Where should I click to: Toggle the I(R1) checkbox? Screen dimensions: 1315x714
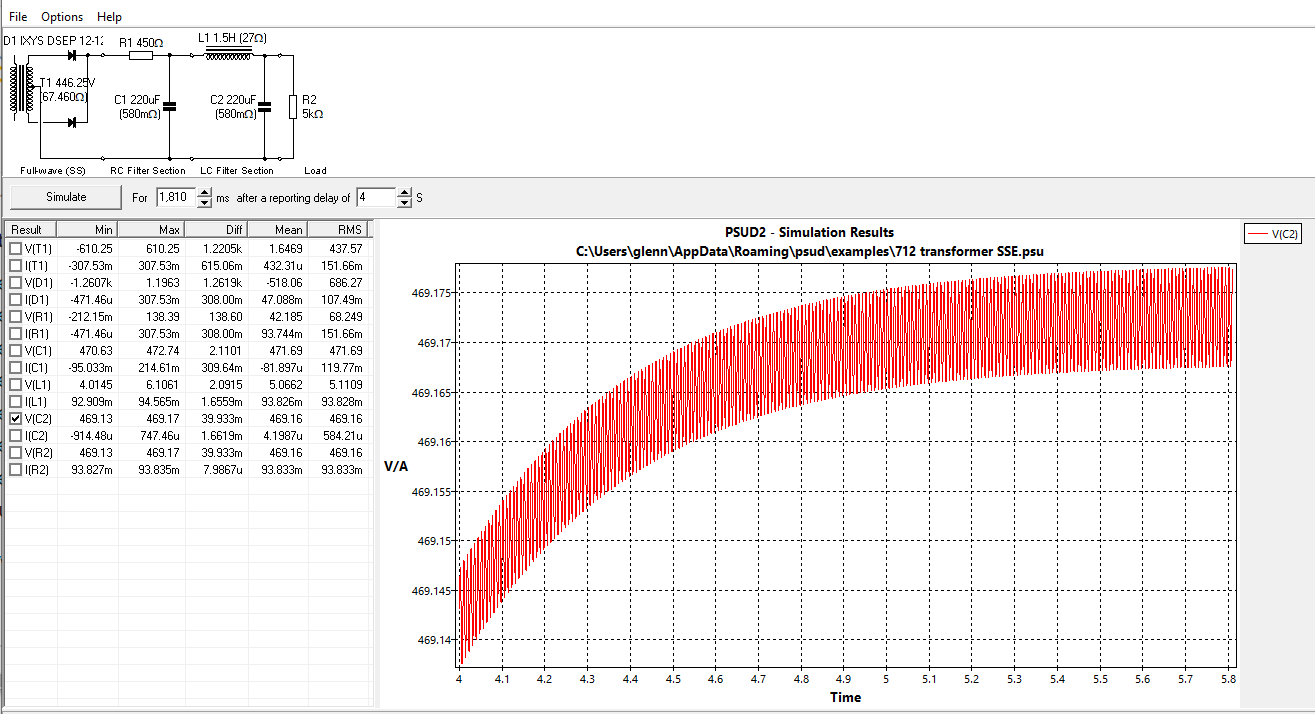[15, 333]
